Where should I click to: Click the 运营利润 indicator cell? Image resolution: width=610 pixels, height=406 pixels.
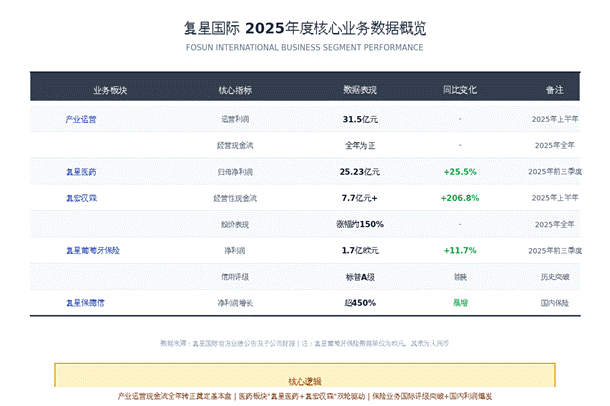pyautogui.click(x=235, y=119)
